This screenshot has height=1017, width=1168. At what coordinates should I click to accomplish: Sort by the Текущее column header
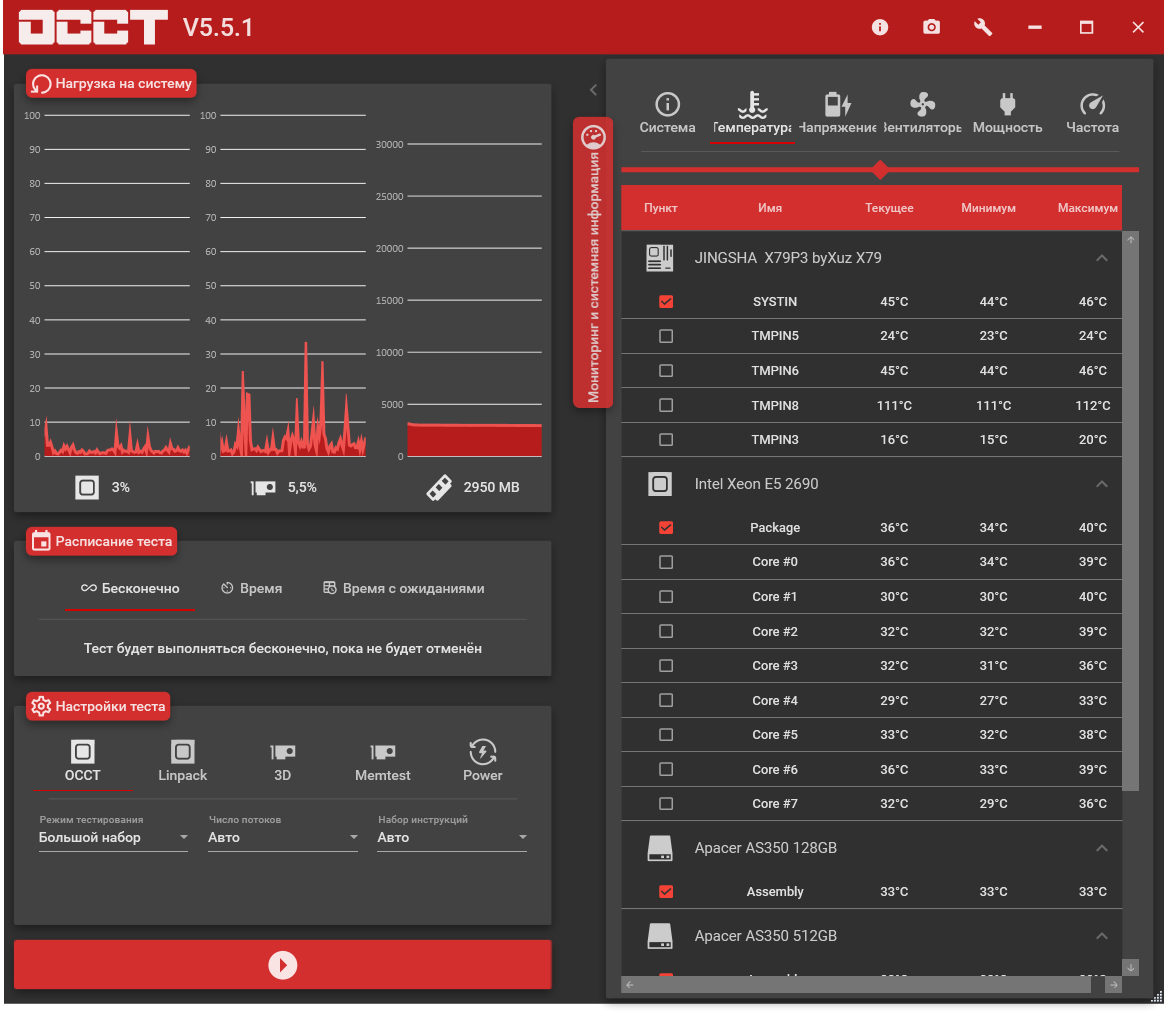[889, 208]
